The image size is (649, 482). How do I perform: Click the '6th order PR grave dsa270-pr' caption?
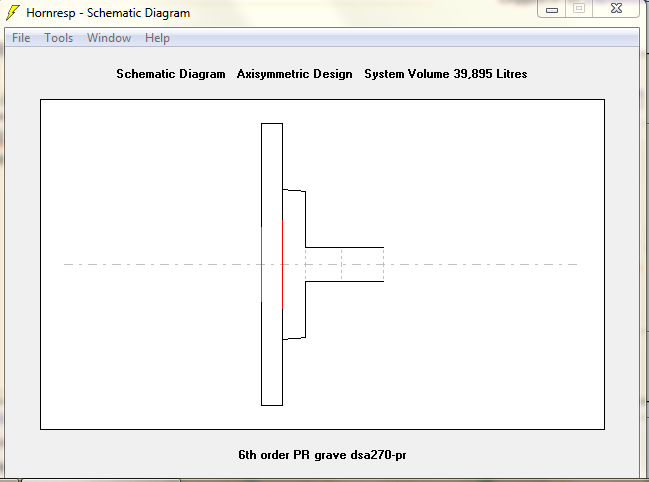[x=322, y=455]
